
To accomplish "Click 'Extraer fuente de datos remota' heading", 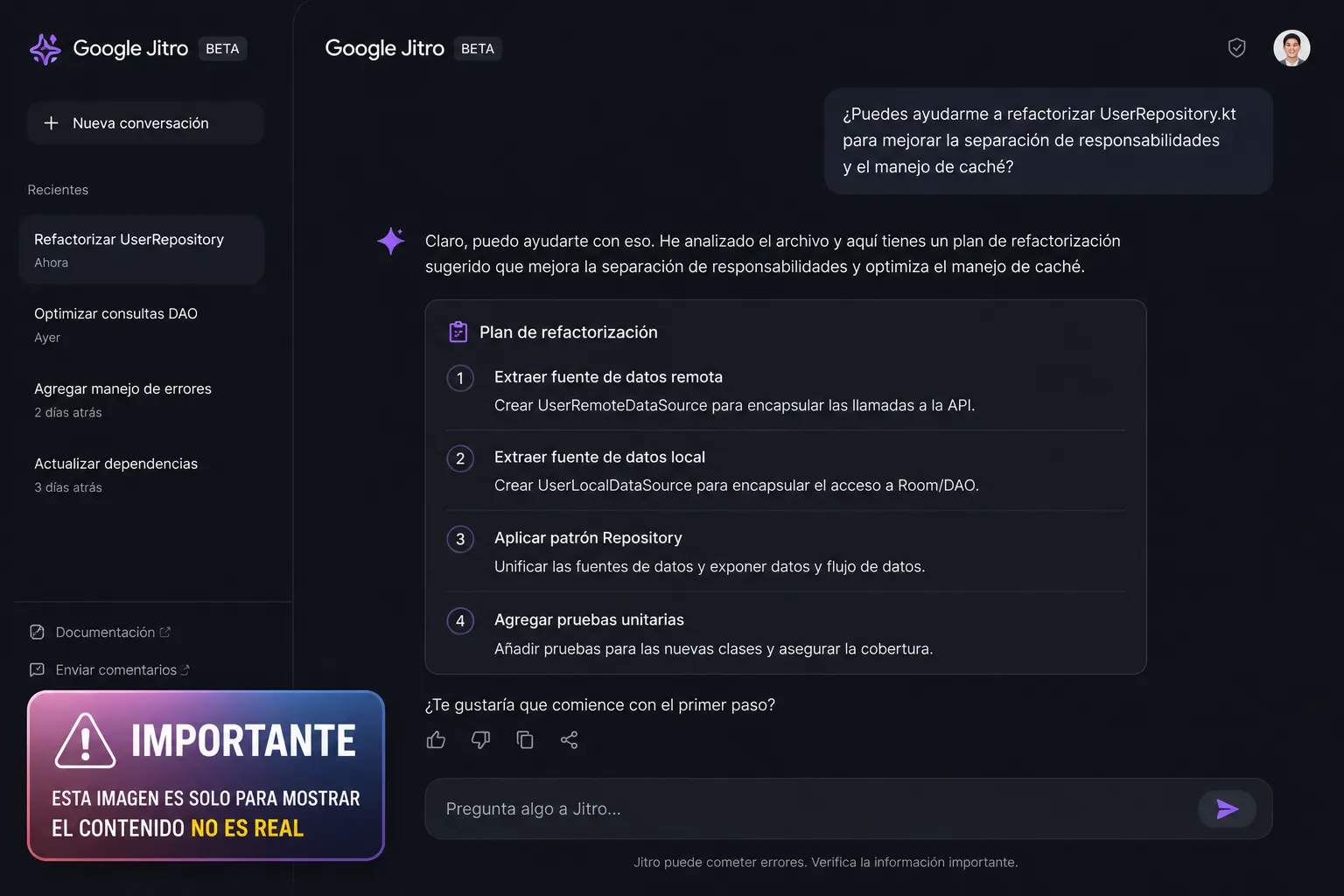I will pyautogui.click(x=608, y=377).
